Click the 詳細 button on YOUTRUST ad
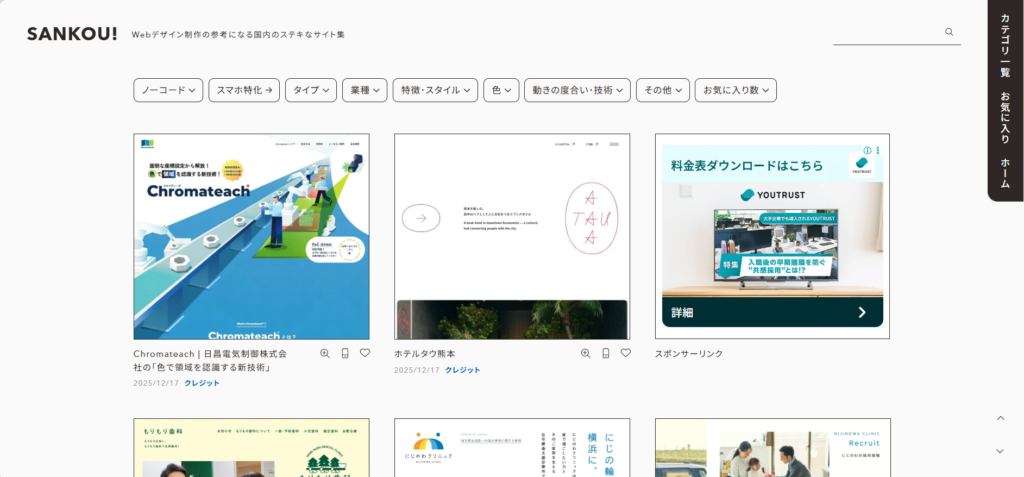The image size is (1024, 477). tap(771, 312)
